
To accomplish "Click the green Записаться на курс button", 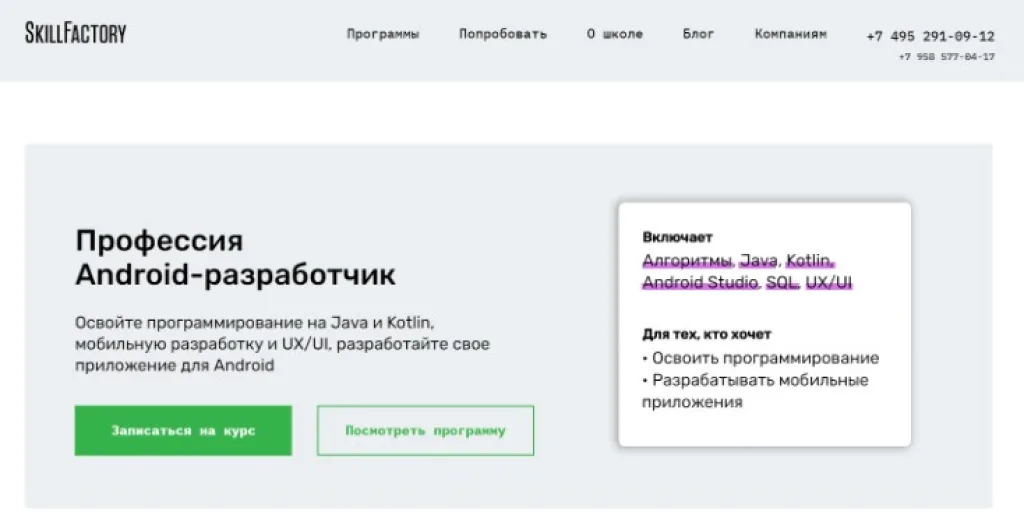I will 184,430.
